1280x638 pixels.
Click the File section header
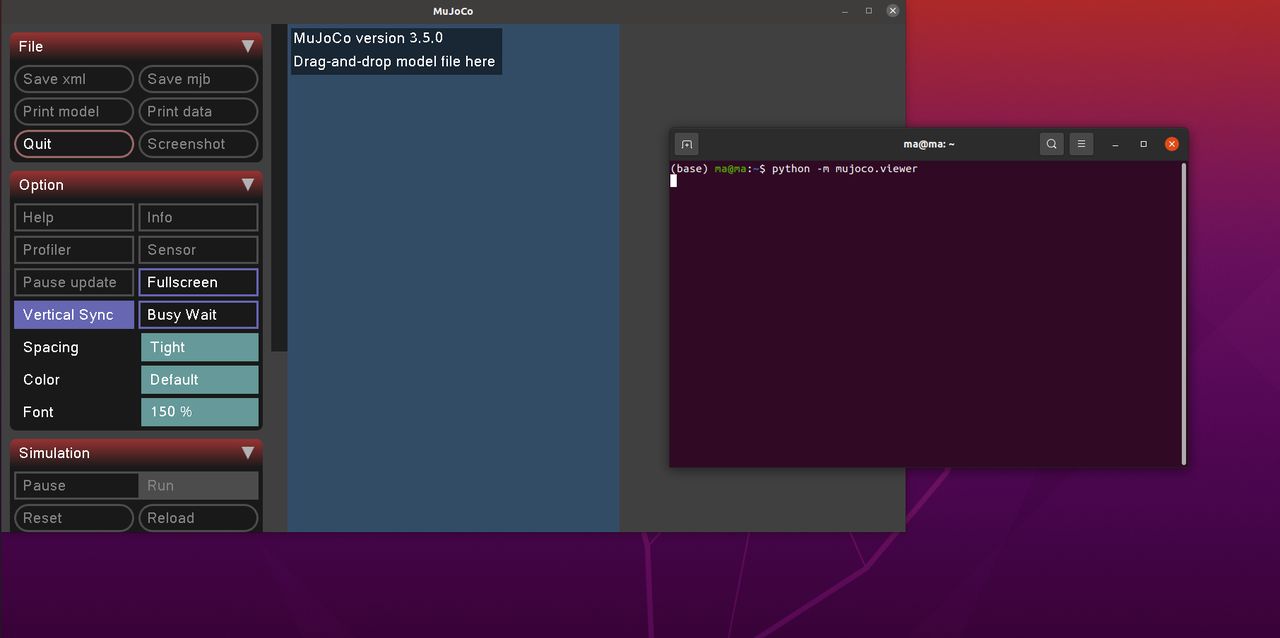[136, 46]
